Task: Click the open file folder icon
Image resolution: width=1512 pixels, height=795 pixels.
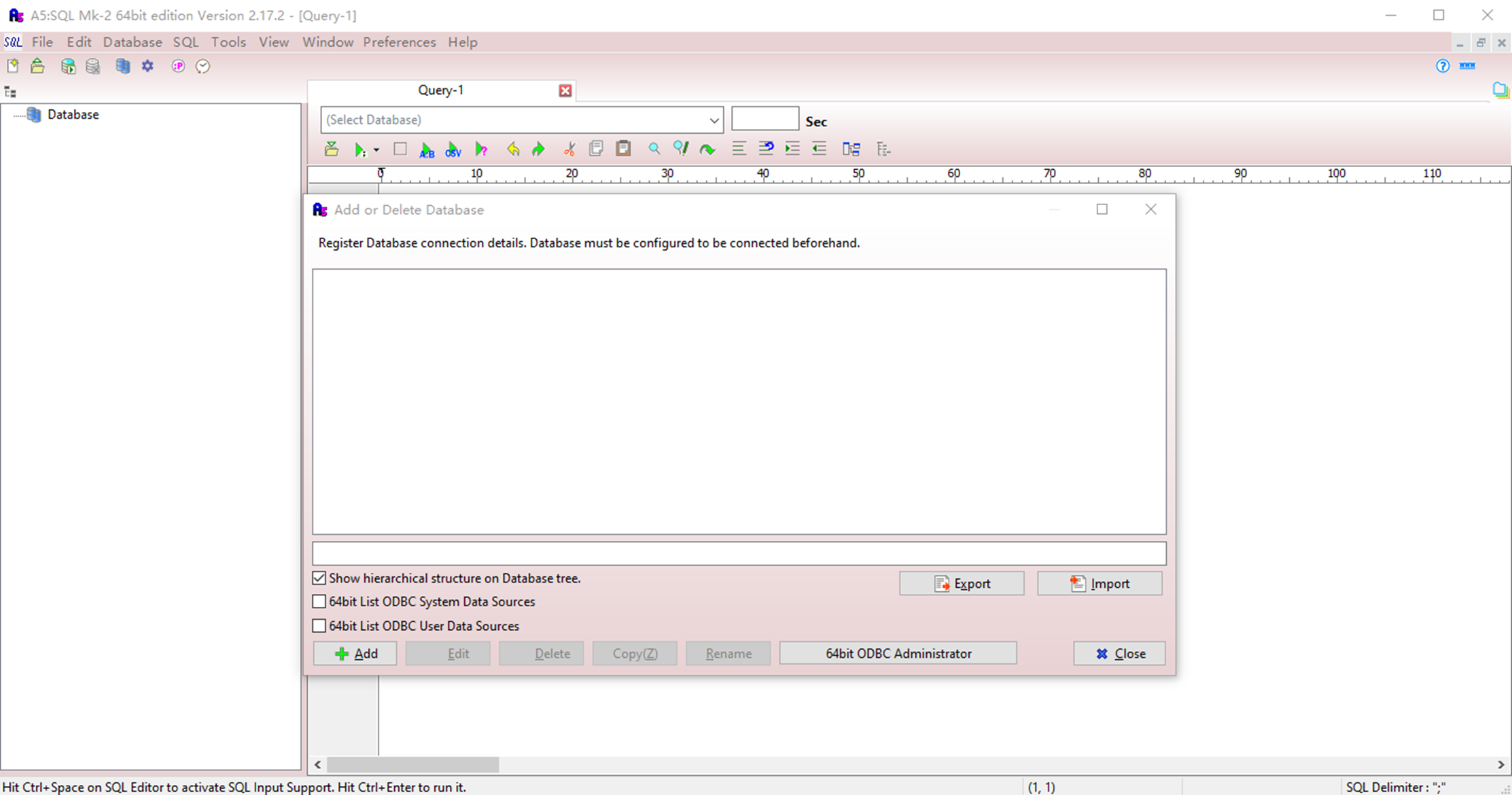Action: [x=37, y=66]
